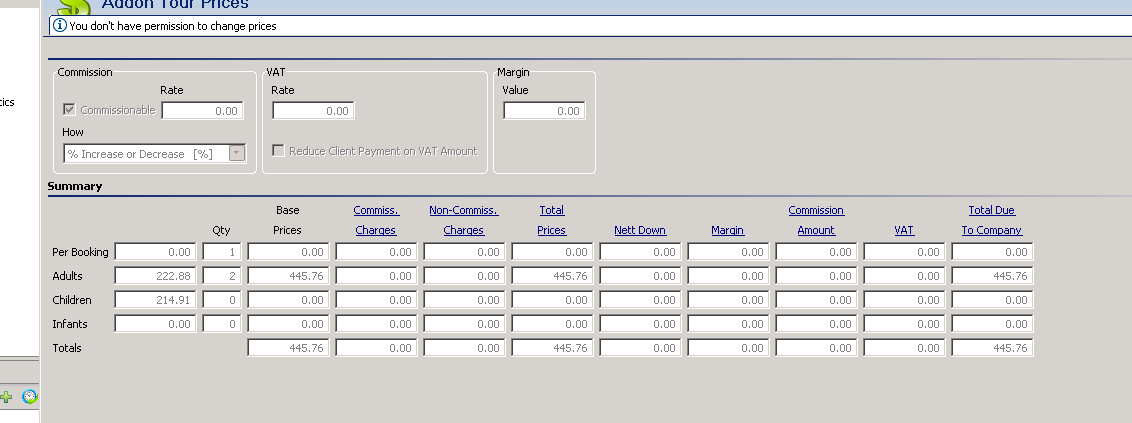Click the Summary section heading
The height and width of the screenshot is (423, 1132).
[75, 186]
